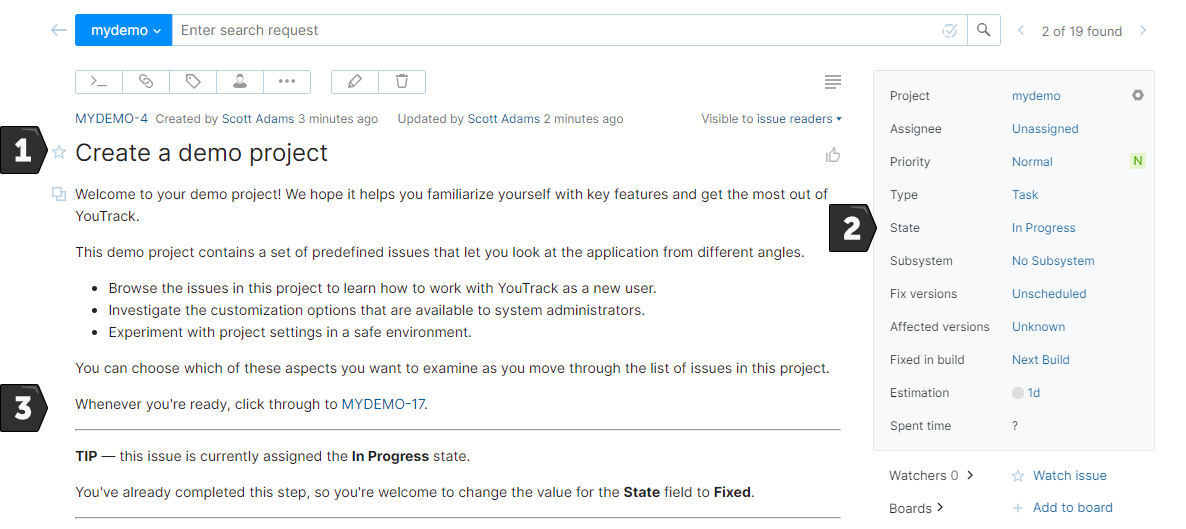Click the copy icon beside description

[58, 194]
